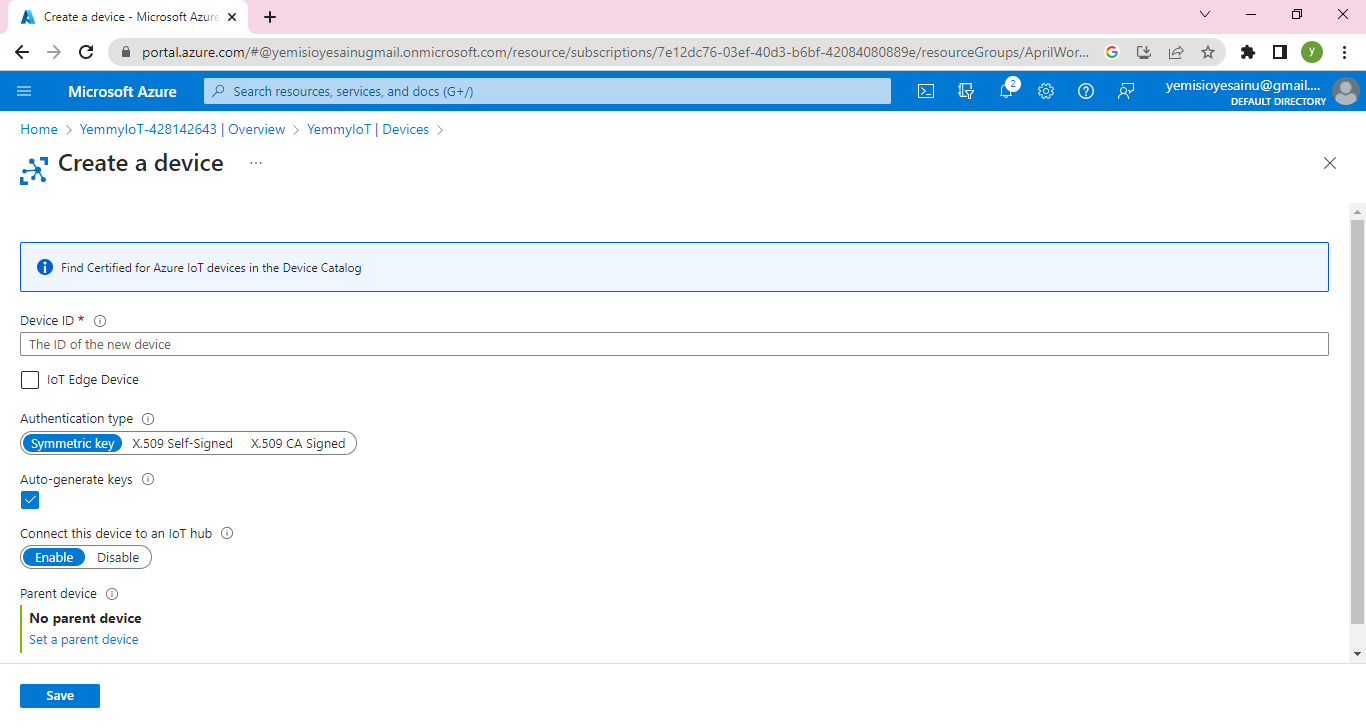Click the share page icon in address bar
Viewport: 1366px width, 728px height.
(x=1176, y=52)
